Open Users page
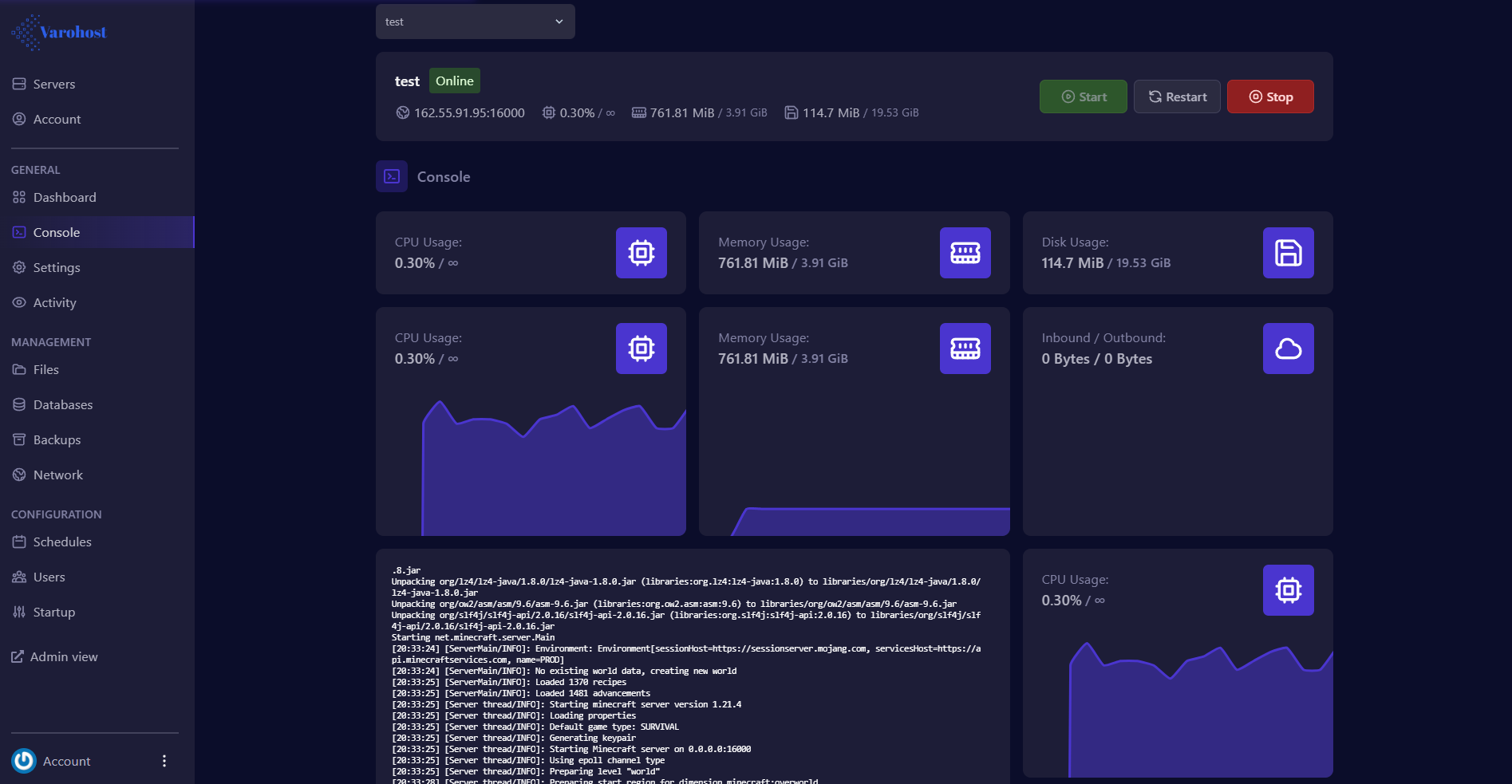The width and height of the screenshot is (1512, 784). (x=49, y=577)
